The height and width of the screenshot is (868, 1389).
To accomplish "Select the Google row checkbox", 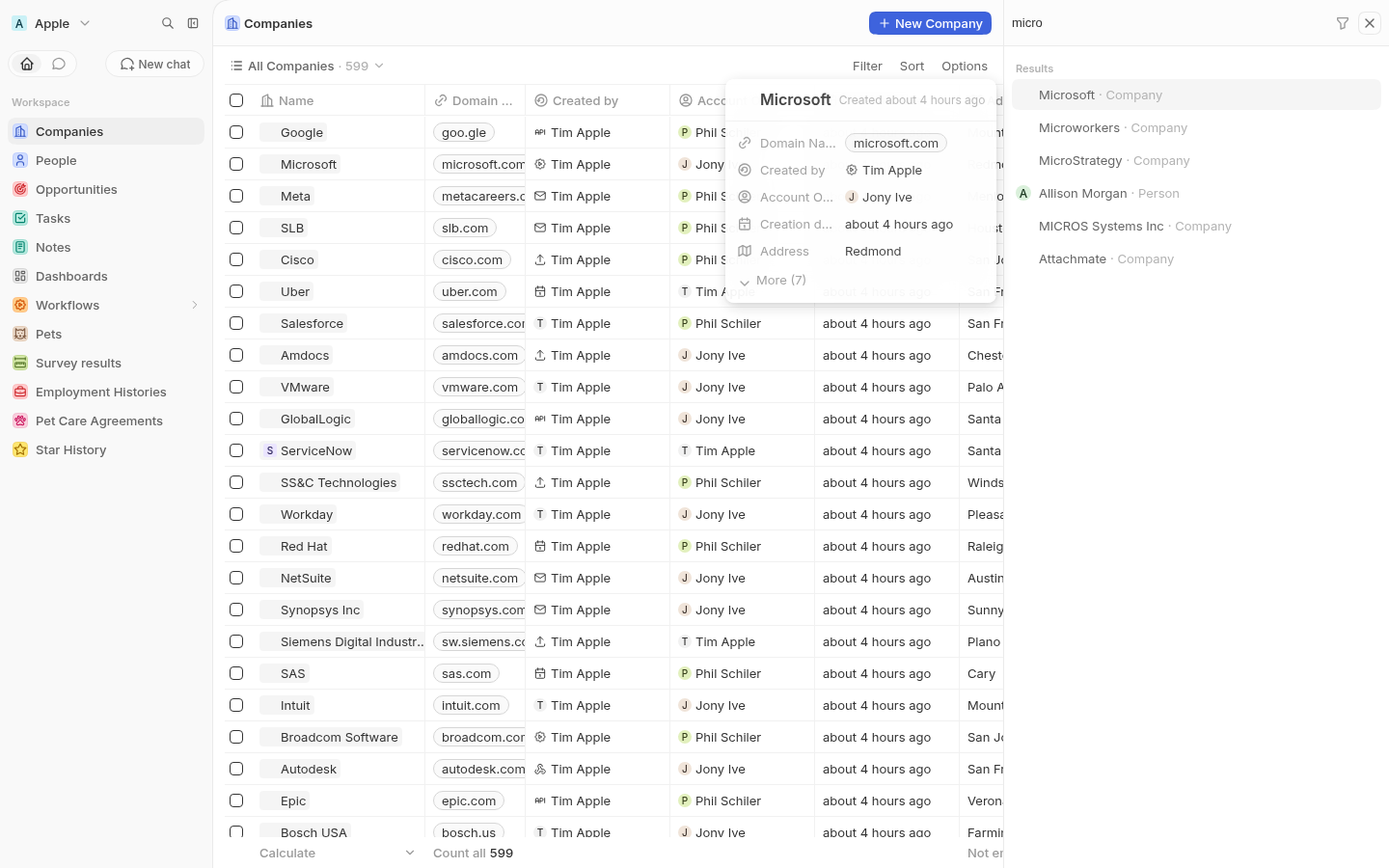I will [236, 132].
